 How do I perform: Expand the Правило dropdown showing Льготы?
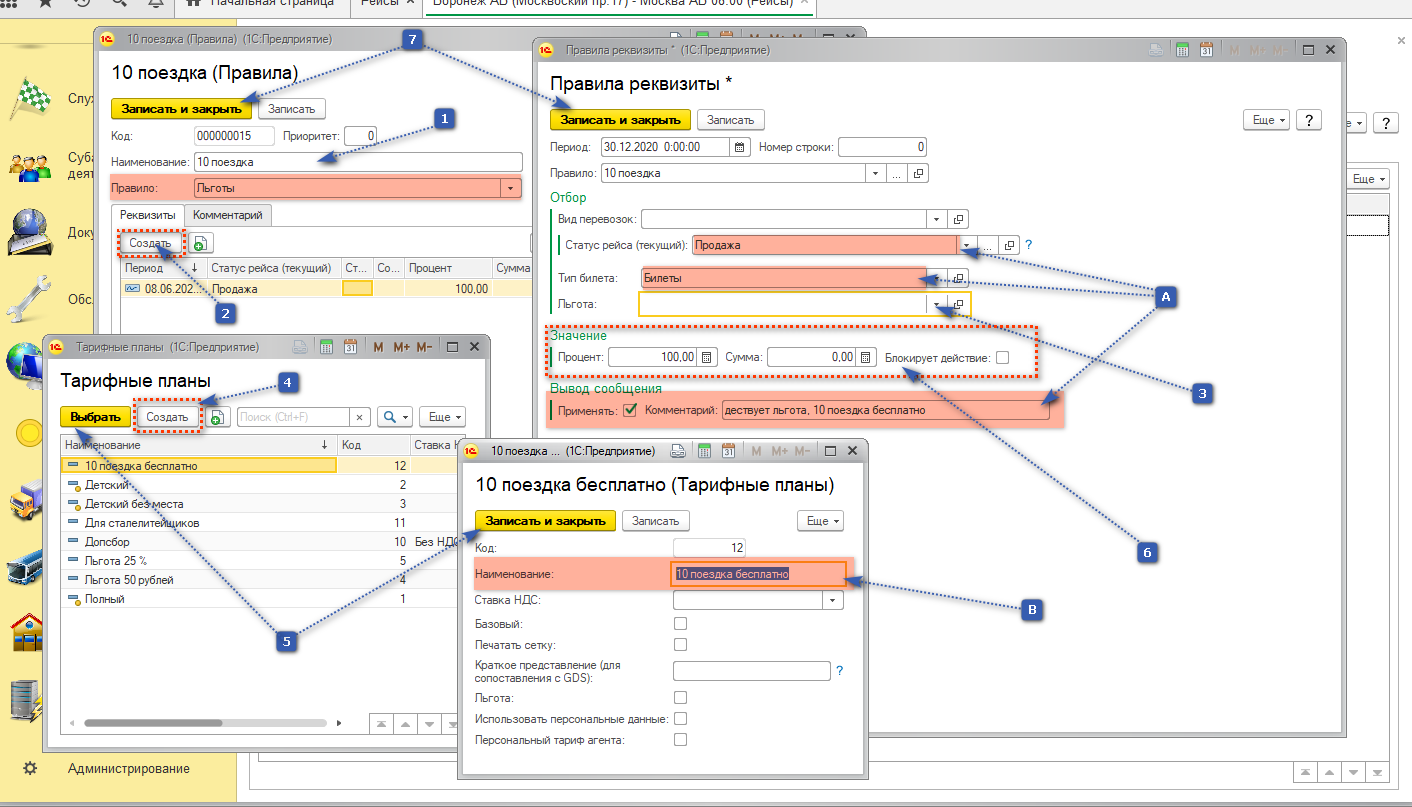click(x=511, y=188)
